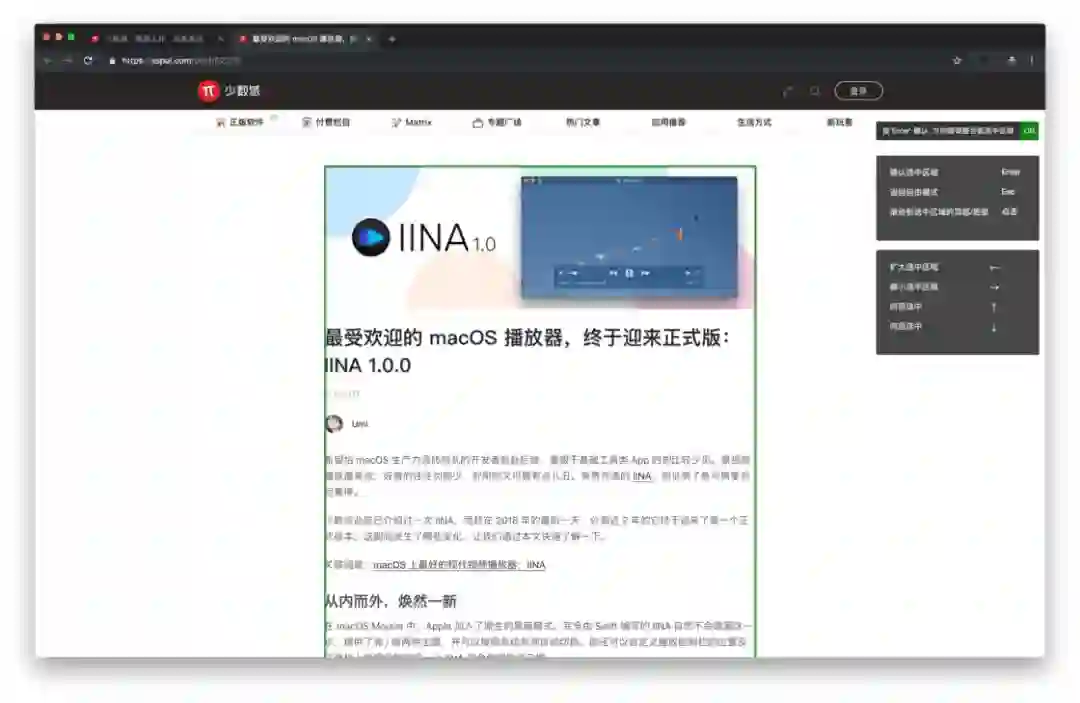Click the hint banner text left of OK
The width and height of the screenshot is (1080, 703).
[948, 131]
